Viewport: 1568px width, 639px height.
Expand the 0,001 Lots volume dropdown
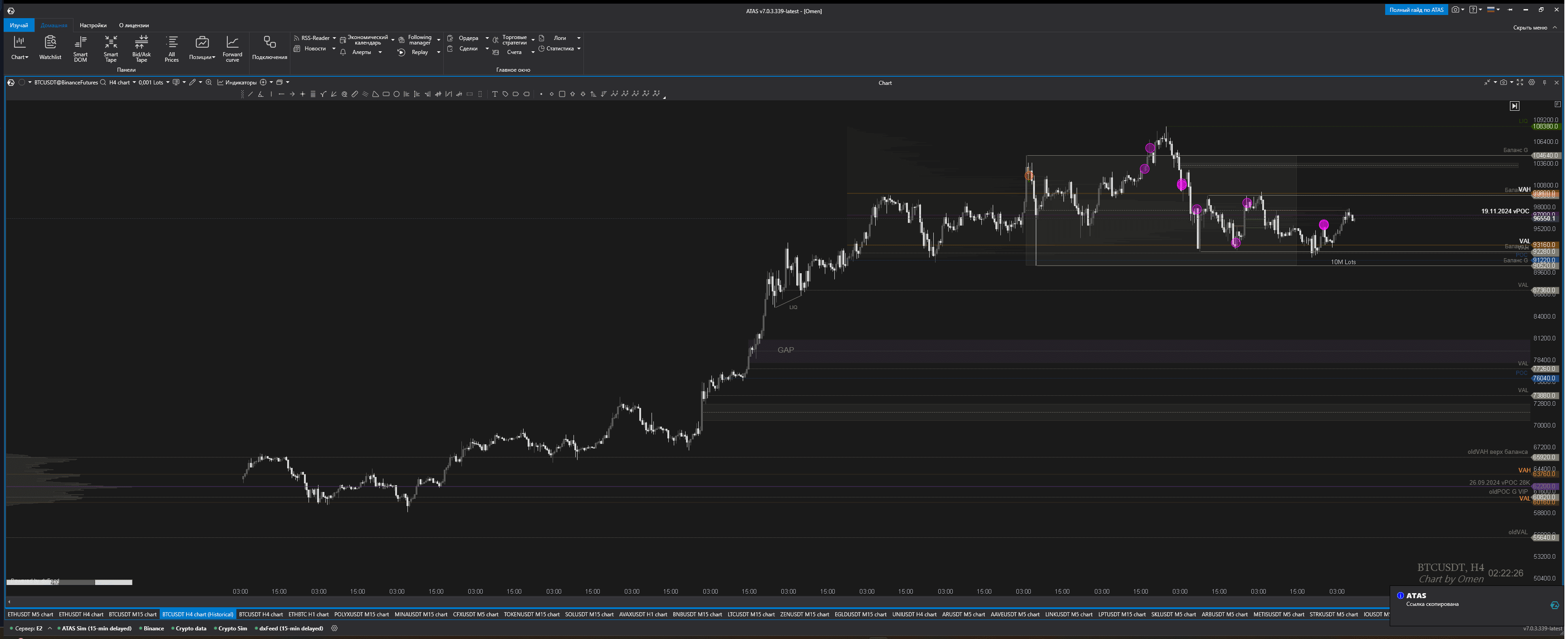pos(167,82)
